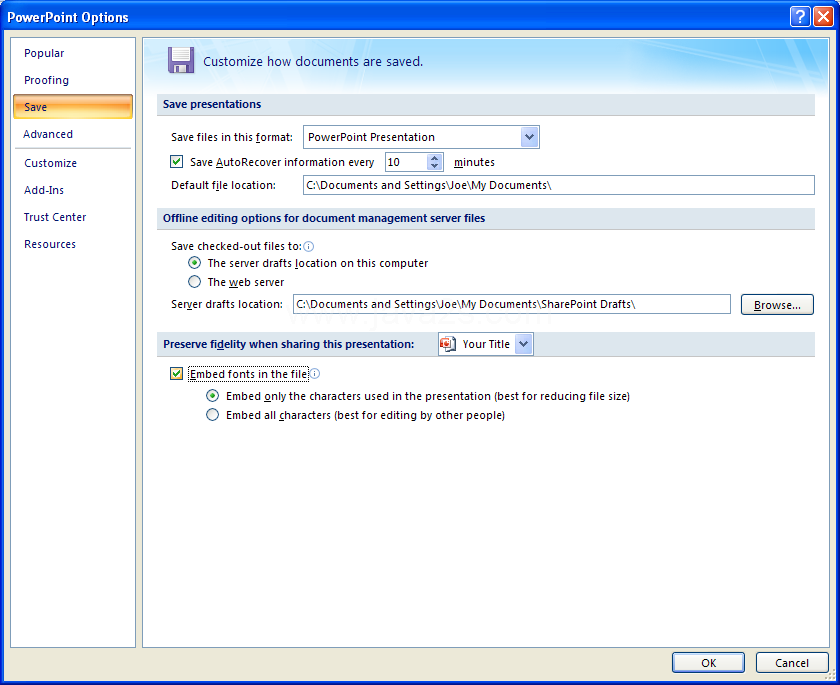Click the 'Preserve fidelity when sharing this presentation:' label
Image resolution: width=840 pixels, height=685 pixels.
point(289,344)
